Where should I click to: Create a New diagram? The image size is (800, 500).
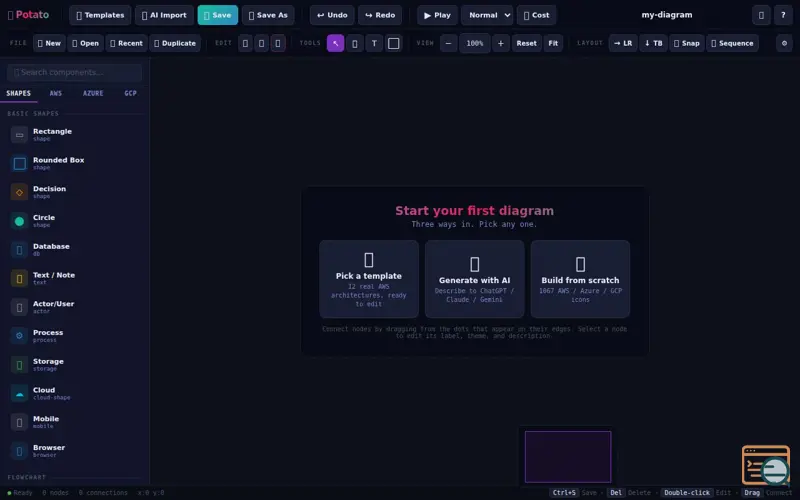click(x=49, y=43)
